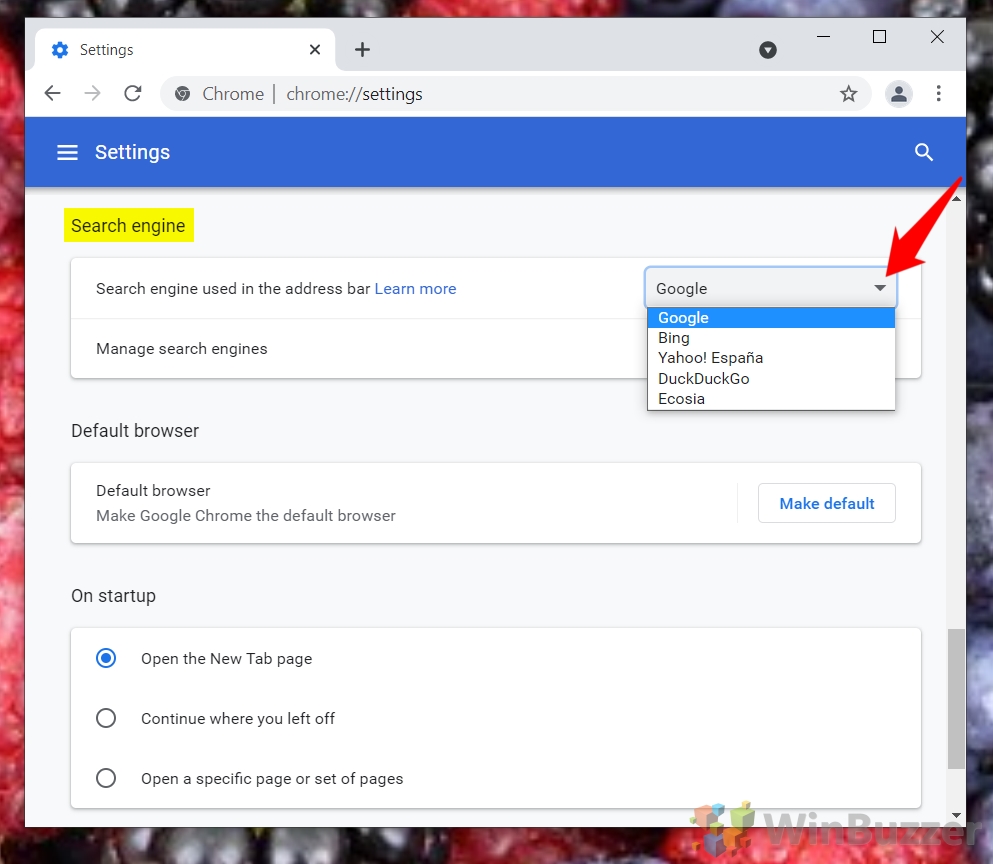Image resolution: width=993 pixels, height=864 pixels.
Task: Minimize the Chrome window
Action: pos(823,37)
